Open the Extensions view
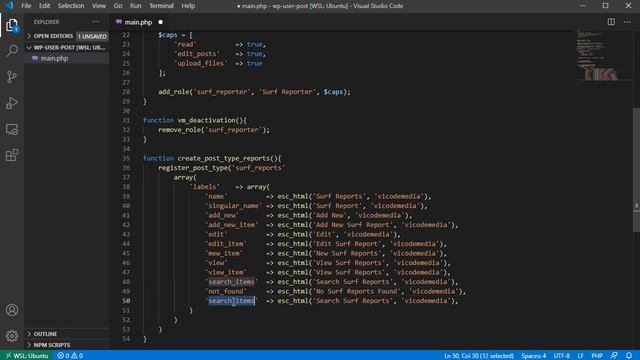Image resolution: width=640 pixels, height=360 pixels. (x=12, y=155)
